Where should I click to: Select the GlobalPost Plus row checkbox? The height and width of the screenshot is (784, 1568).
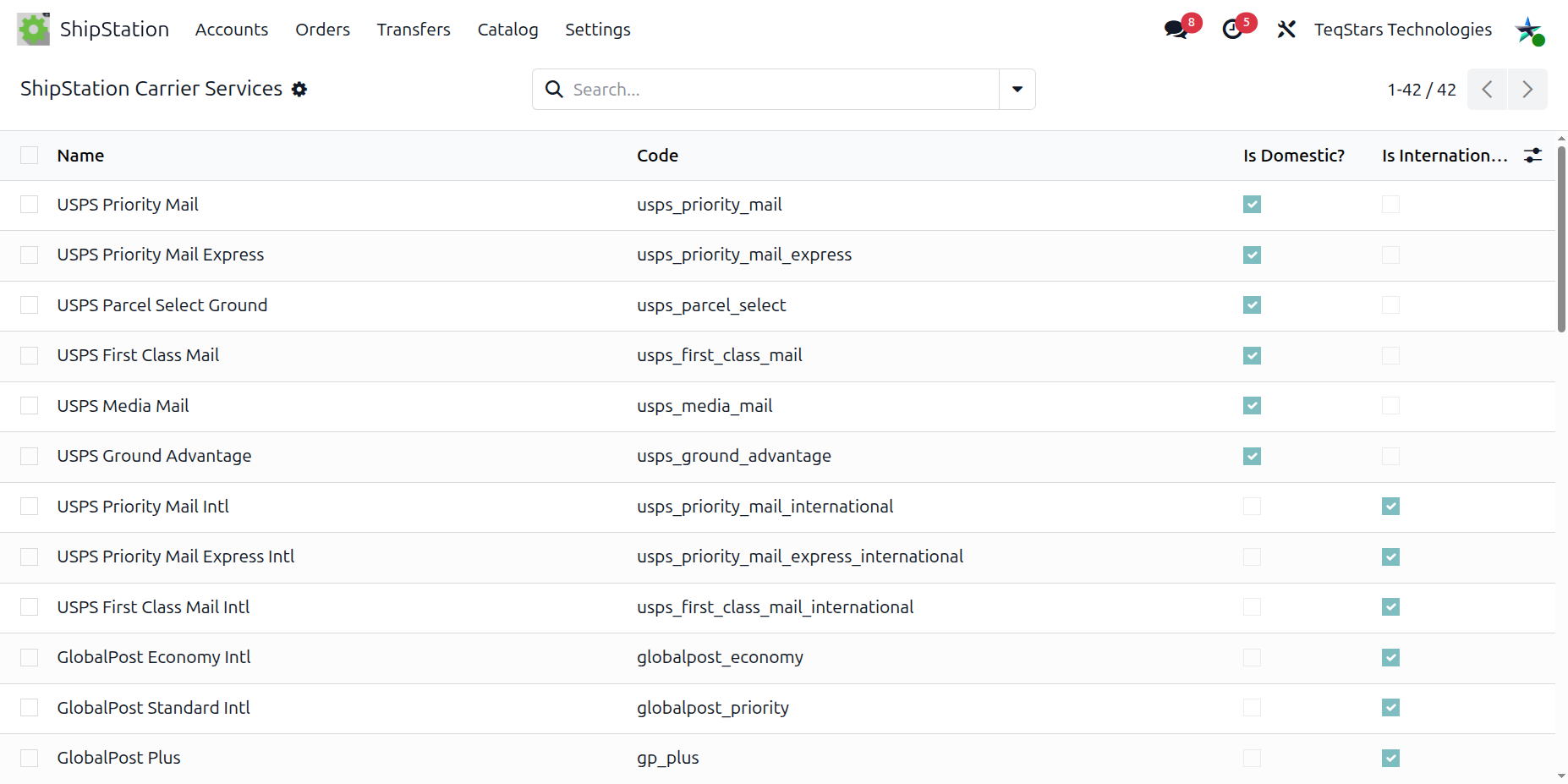click(30, 758)
